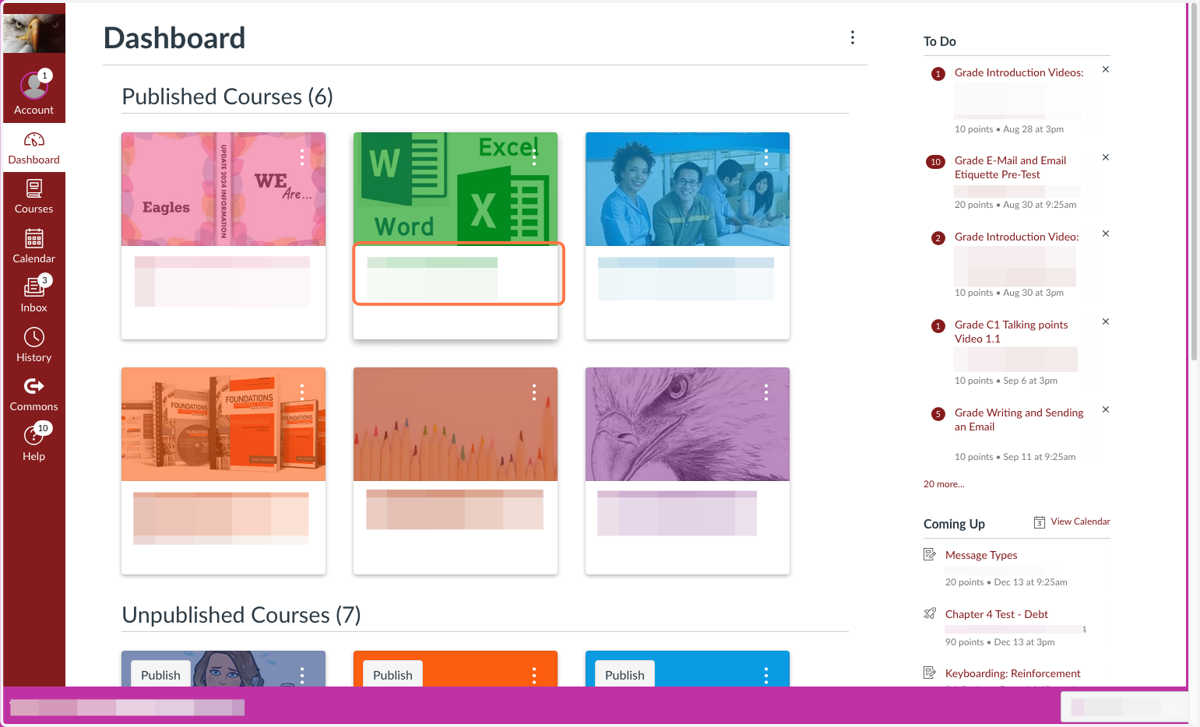
Task: Click the 5 badge on Writing Email item
Action: pyautogui.click(x=937, y=414)
